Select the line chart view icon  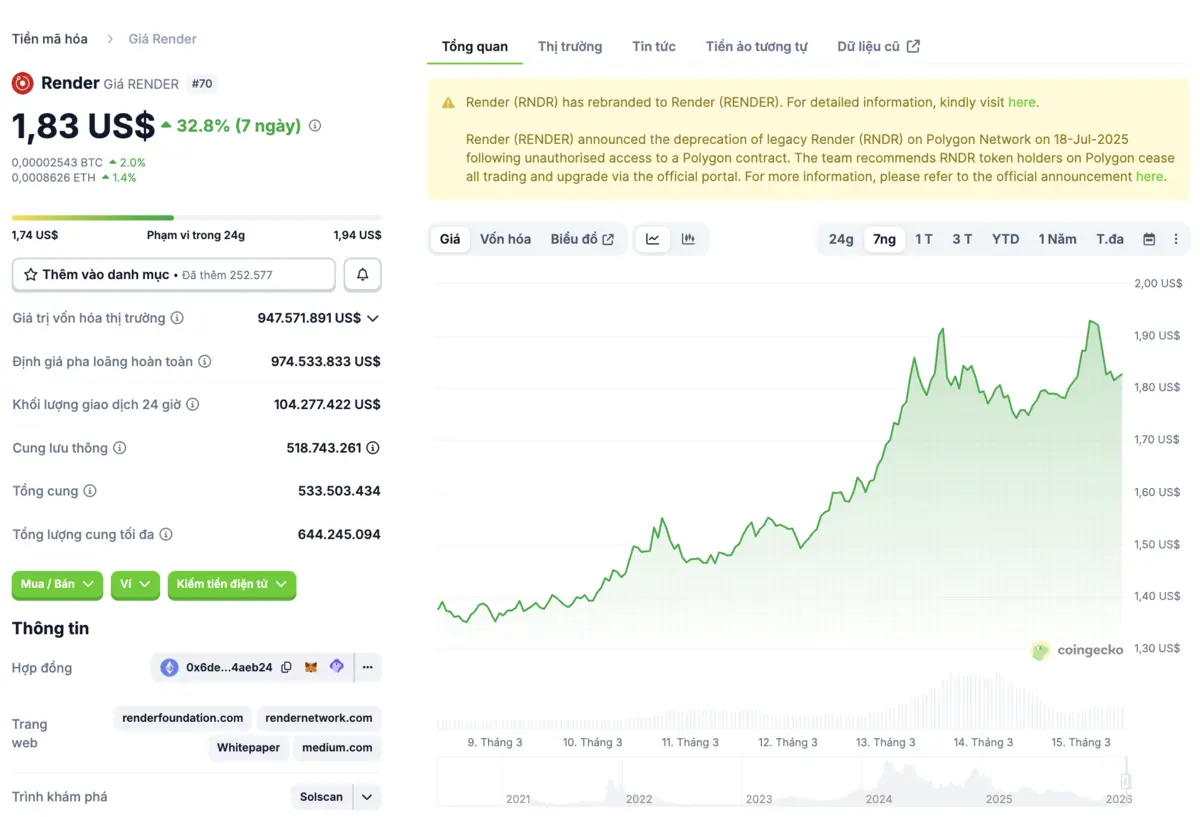653,239
